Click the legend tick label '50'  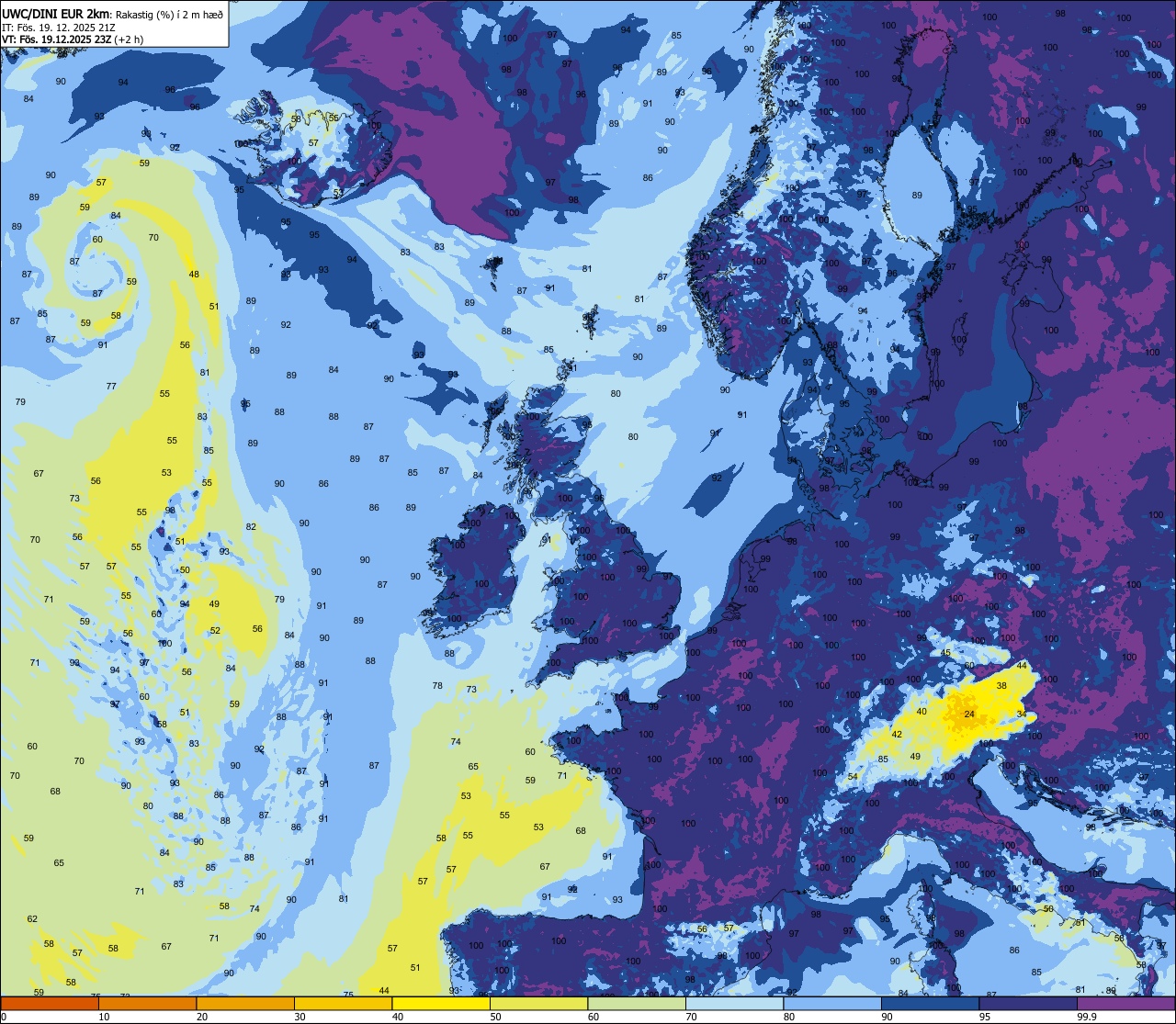(495, 1017)
